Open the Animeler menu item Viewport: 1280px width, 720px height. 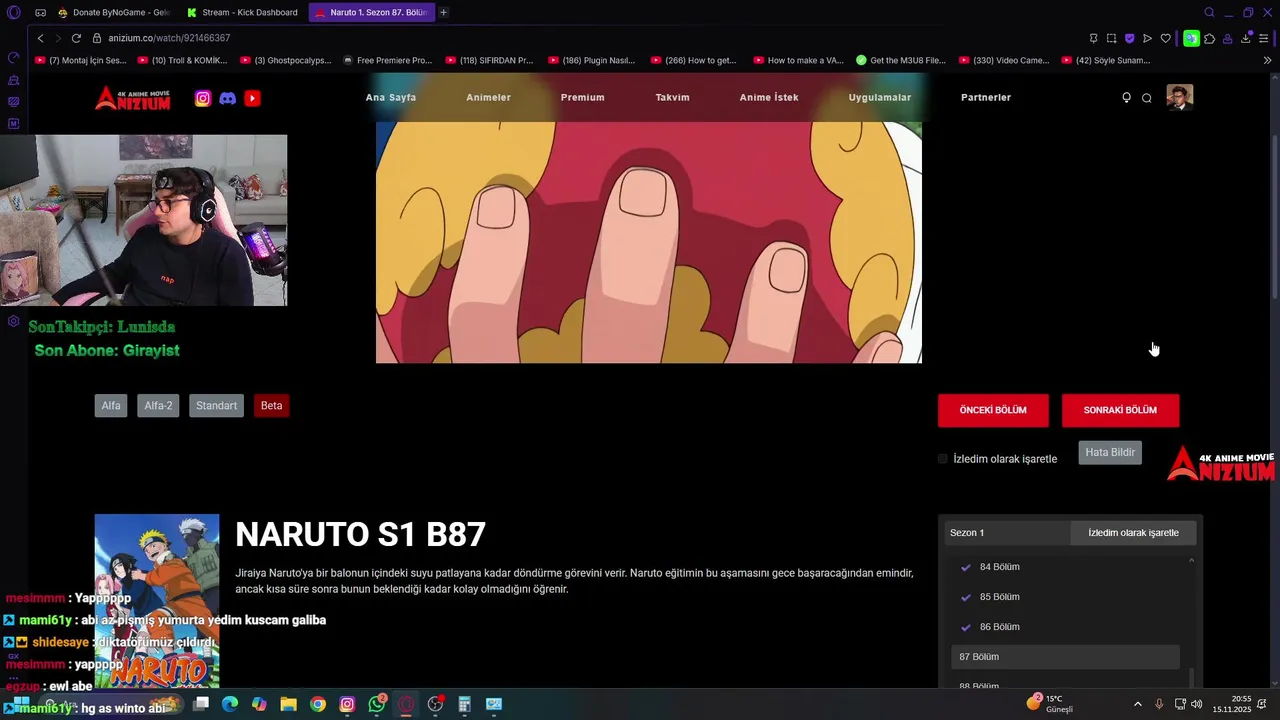tap(488, 97)
